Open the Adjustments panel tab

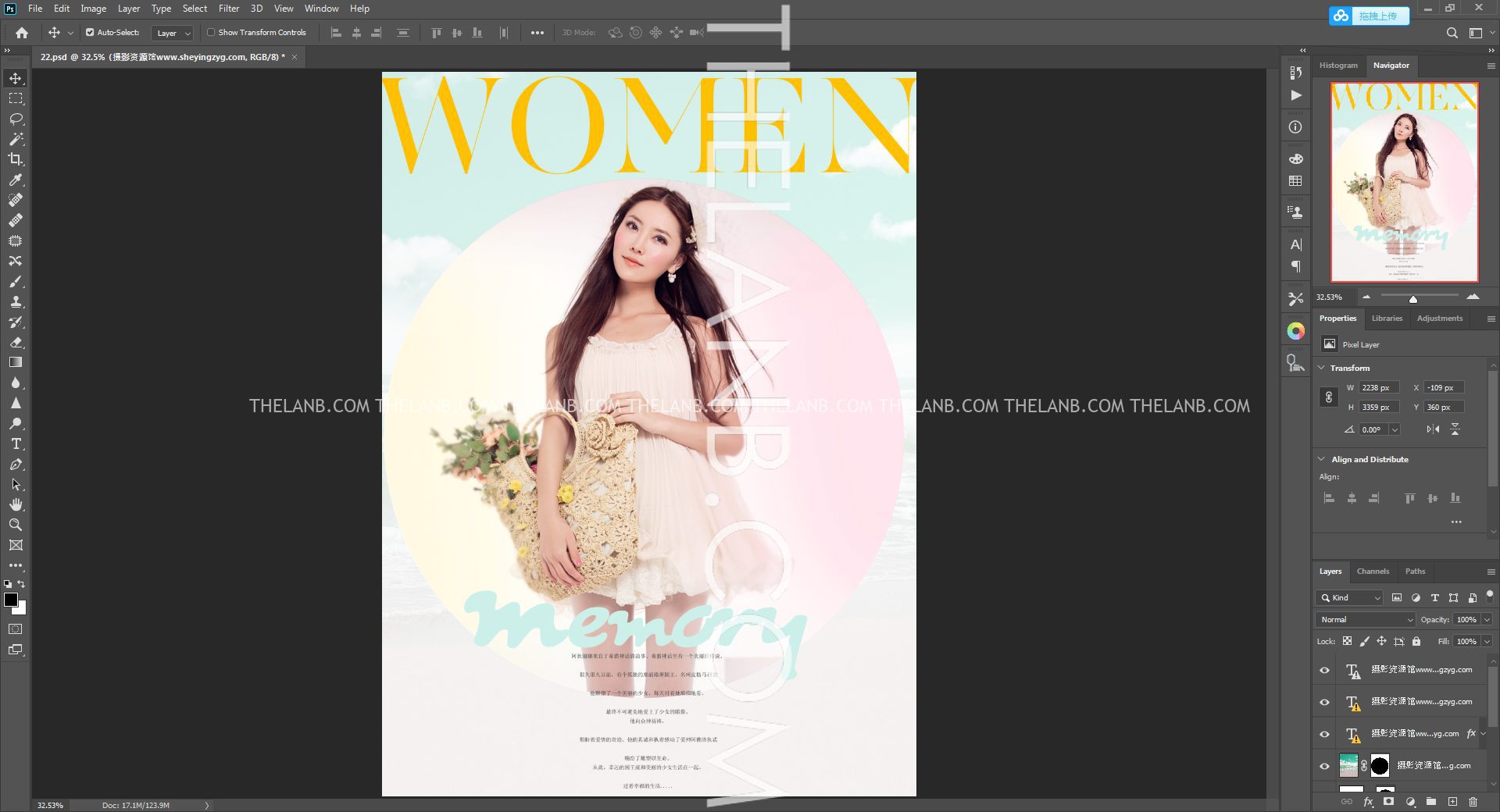tap(1439, 319)
